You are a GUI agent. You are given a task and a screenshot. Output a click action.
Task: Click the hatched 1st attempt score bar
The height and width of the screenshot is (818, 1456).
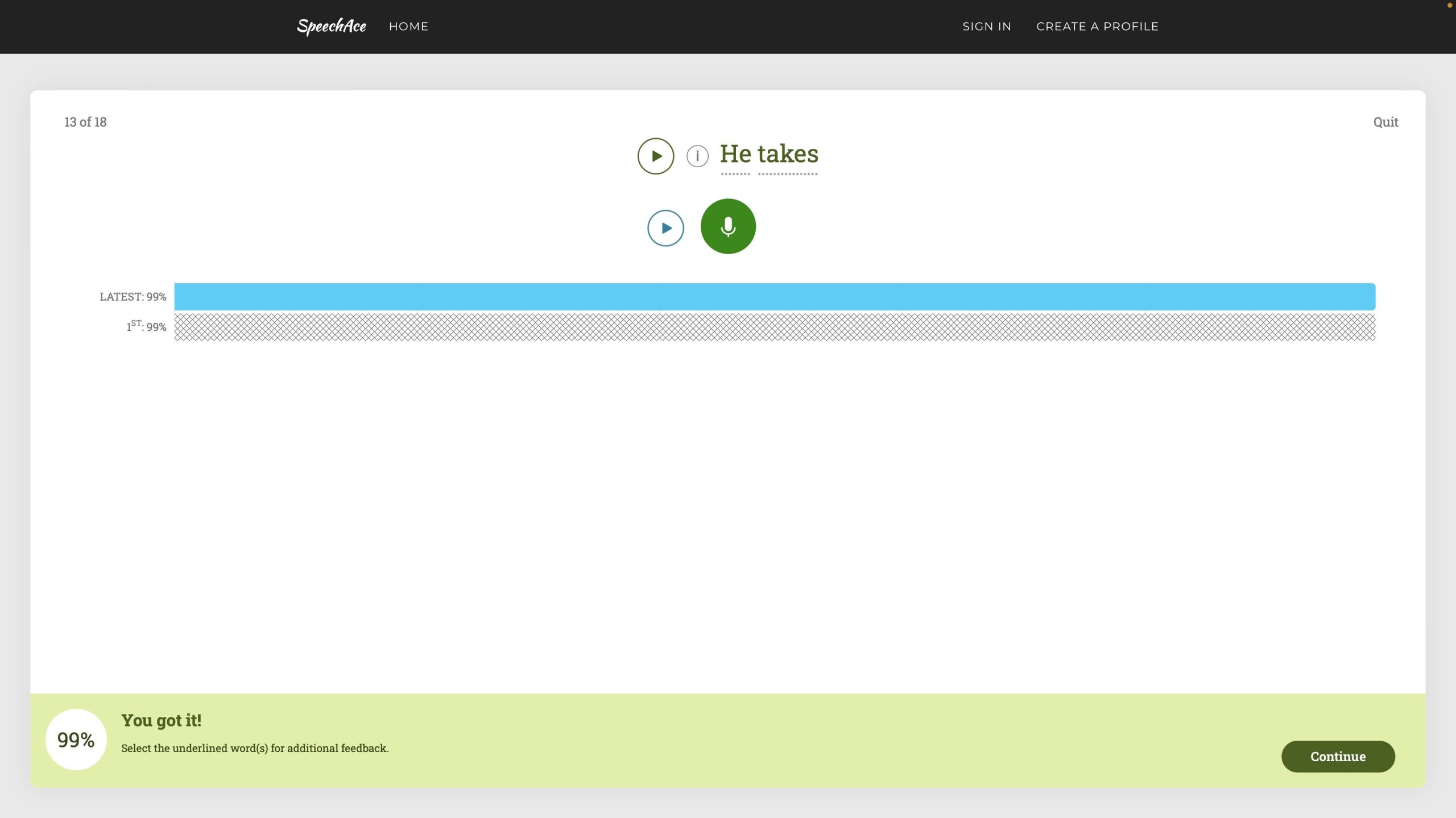pos(775,327)
